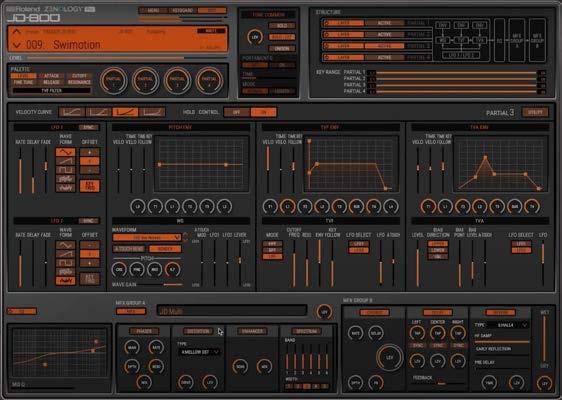The width and height of the screenshot is (562, 400).
Task: Select the RESONANCE palette item
Action: [79, 82]
